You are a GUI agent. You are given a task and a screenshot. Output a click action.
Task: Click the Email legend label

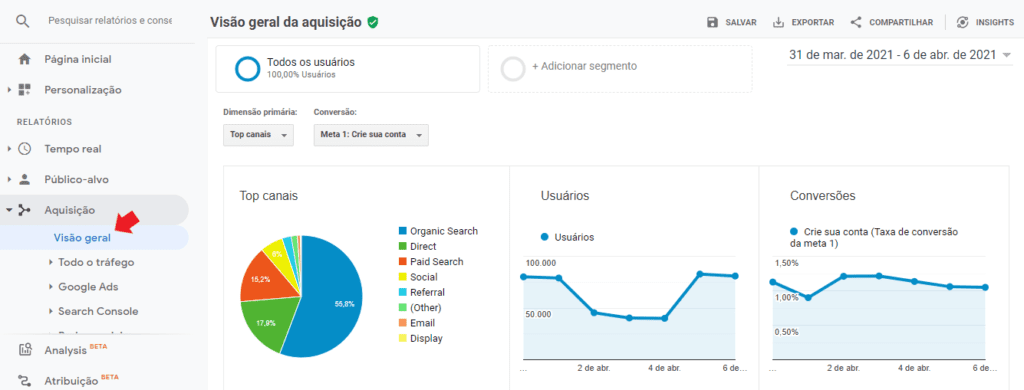423,323
